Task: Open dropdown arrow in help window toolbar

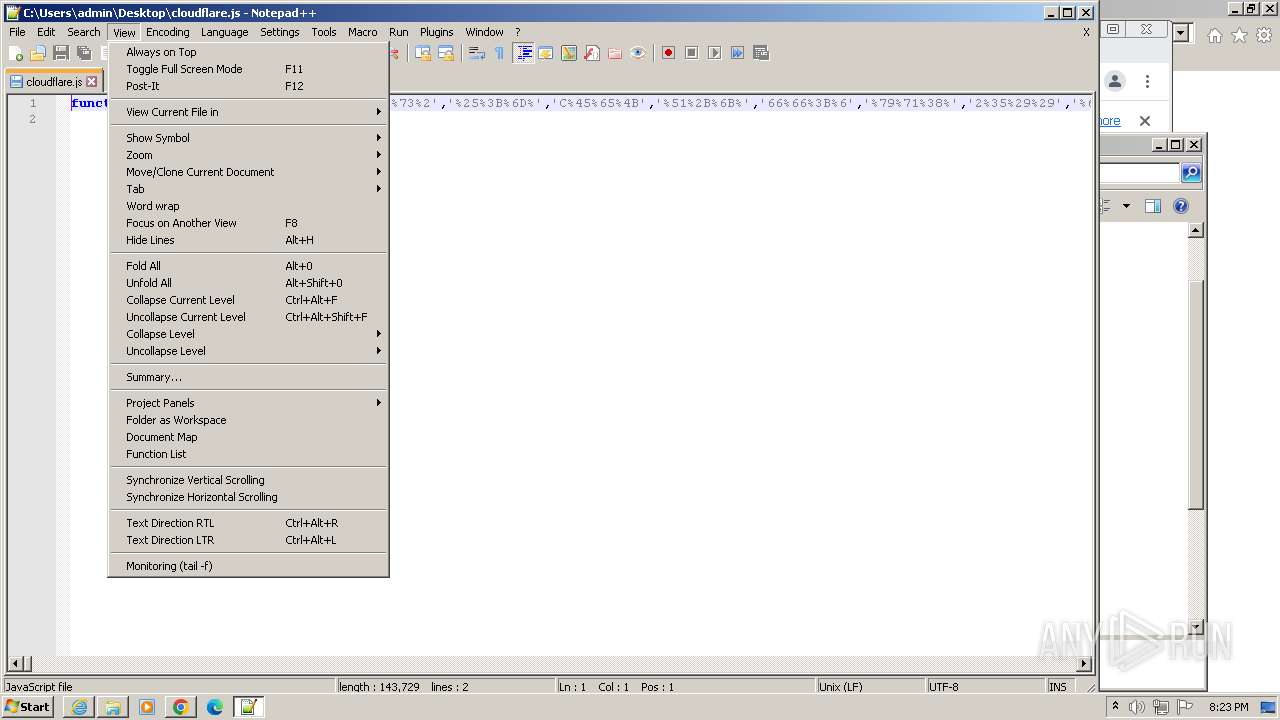Action: point(1126,206)
